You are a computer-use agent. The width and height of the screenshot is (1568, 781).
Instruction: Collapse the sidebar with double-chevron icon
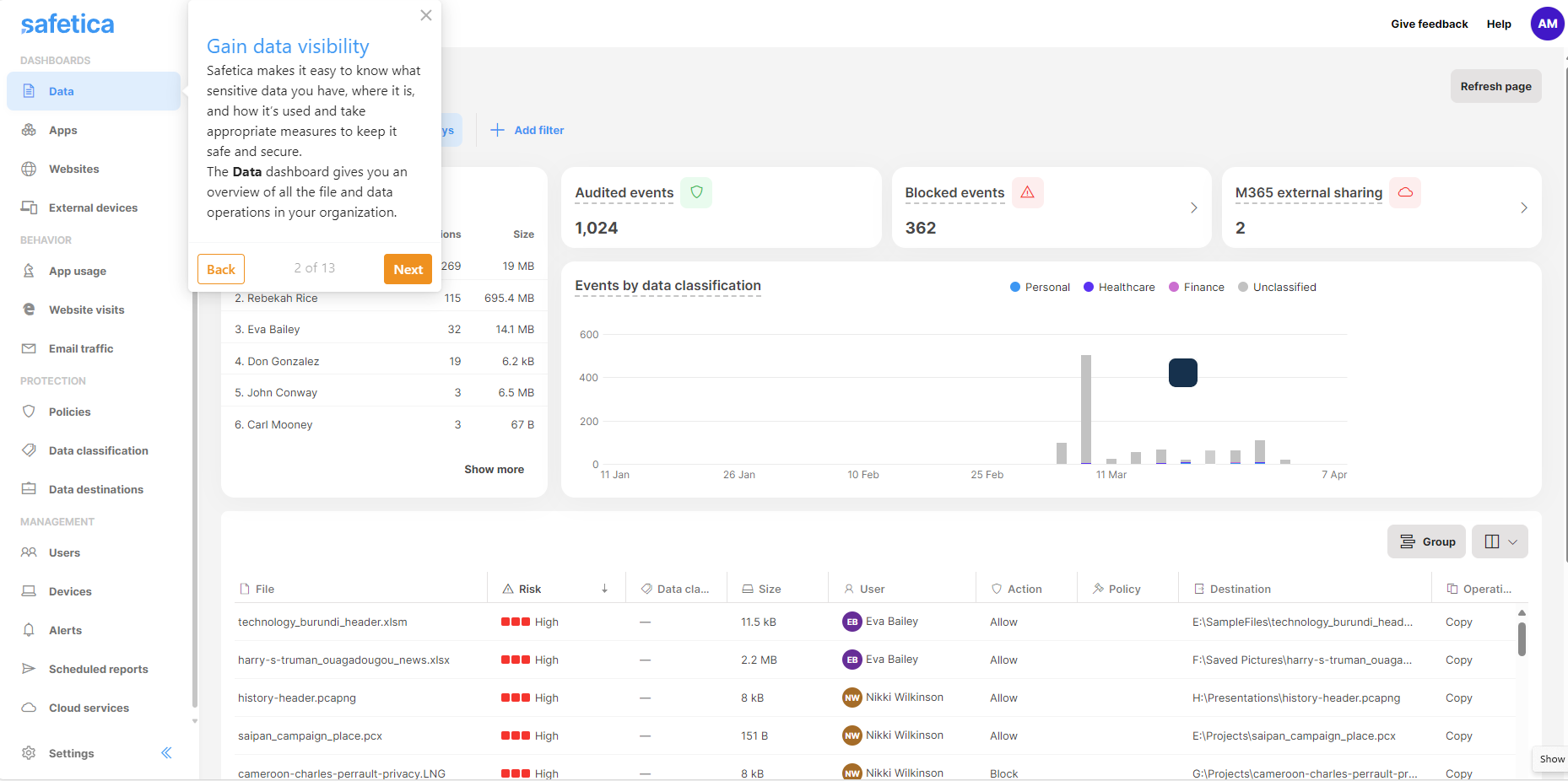click(166, 753)
